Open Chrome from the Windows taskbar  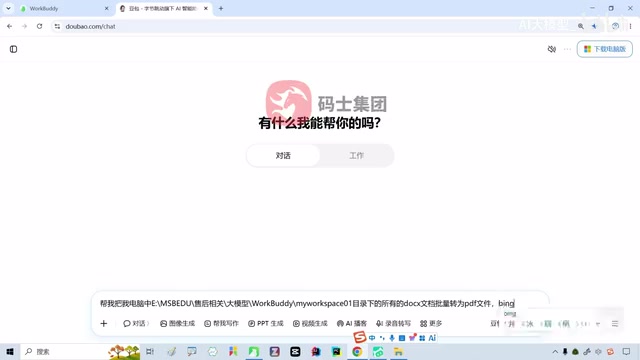point(357,351)
